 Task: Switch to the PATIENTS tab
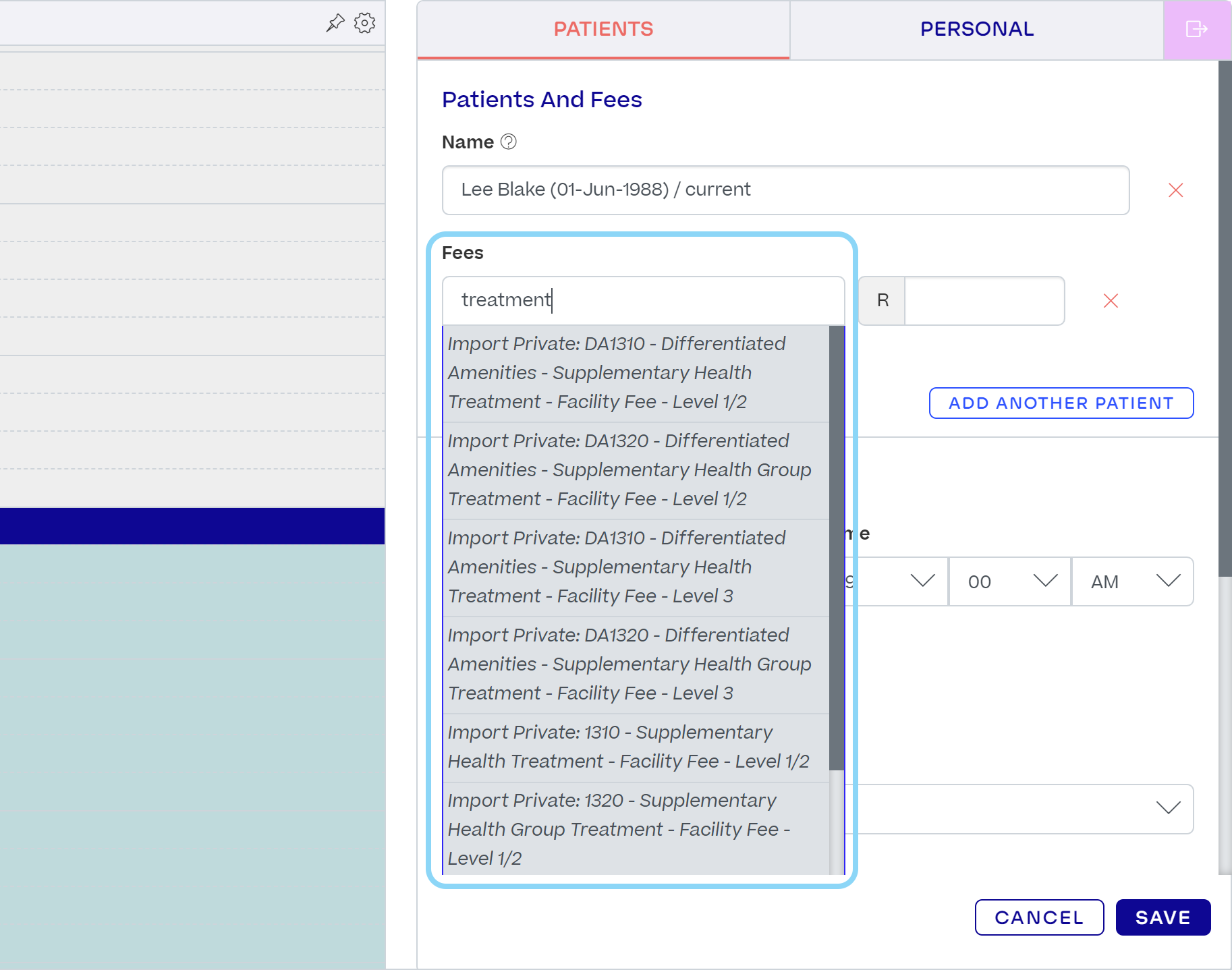[x=603, y=30]
